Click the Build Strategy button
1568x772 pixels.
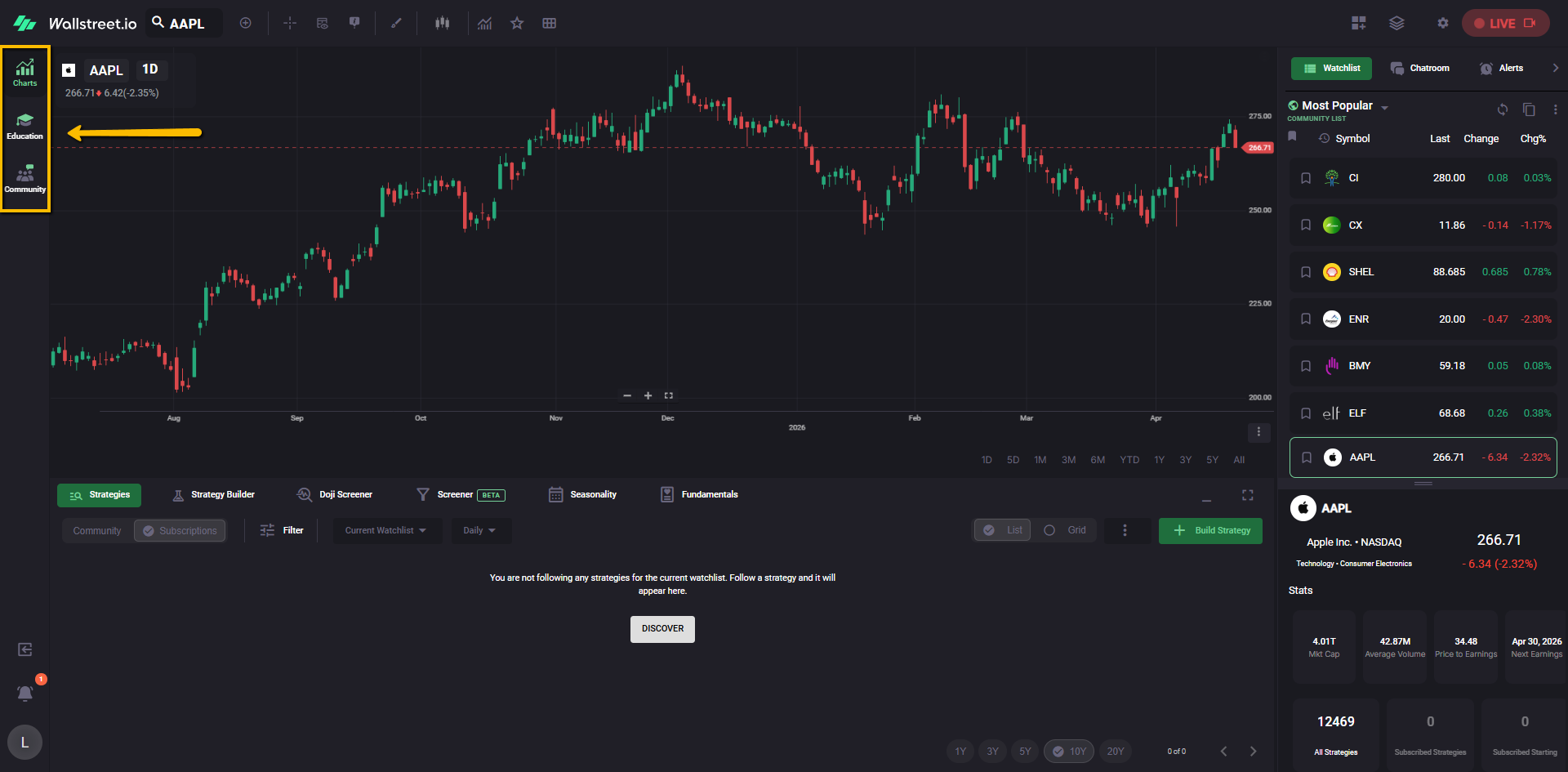1210,531
